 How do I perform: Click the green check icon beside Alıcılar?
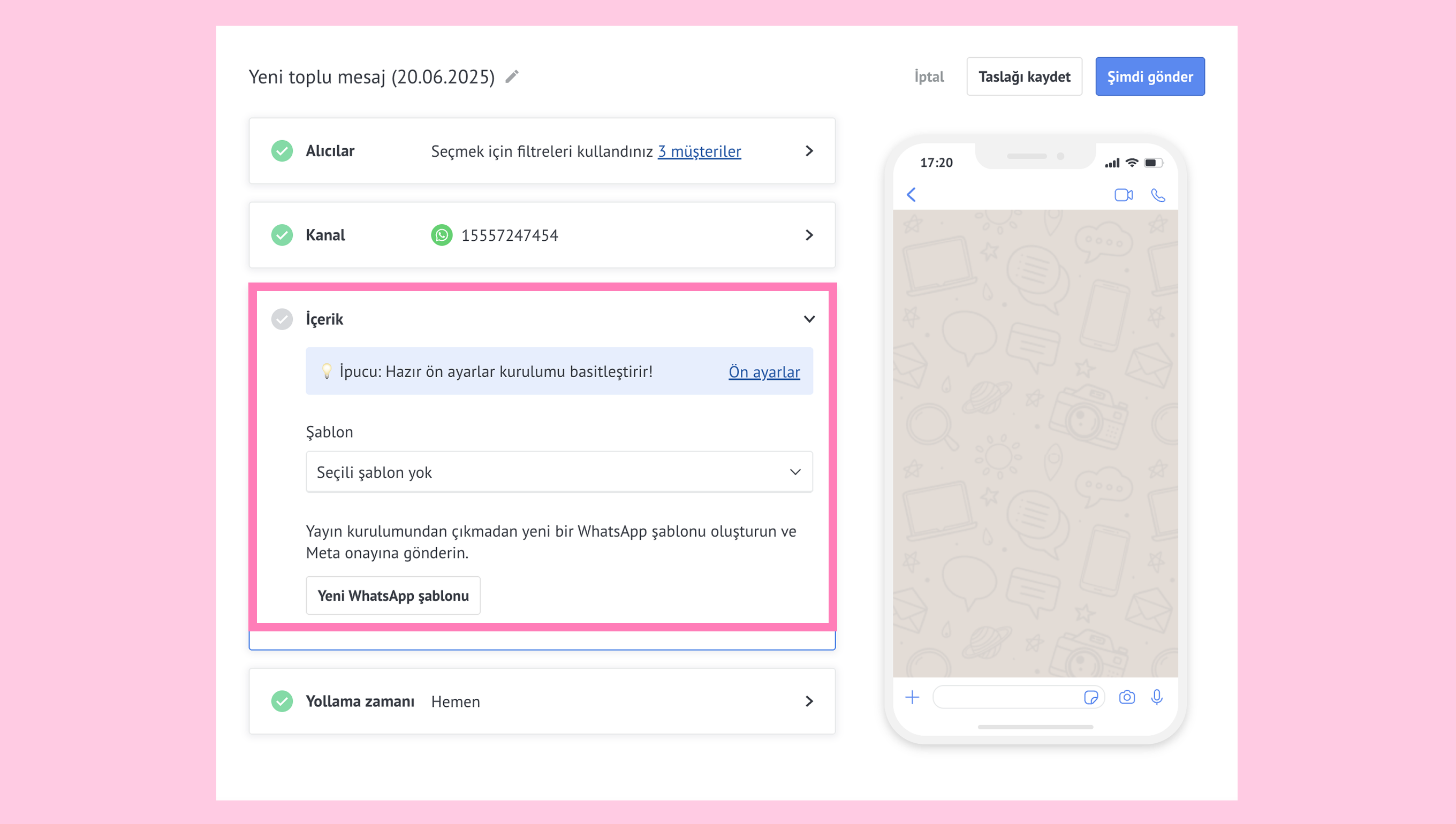pyautogui.click(x=282, y=151)
